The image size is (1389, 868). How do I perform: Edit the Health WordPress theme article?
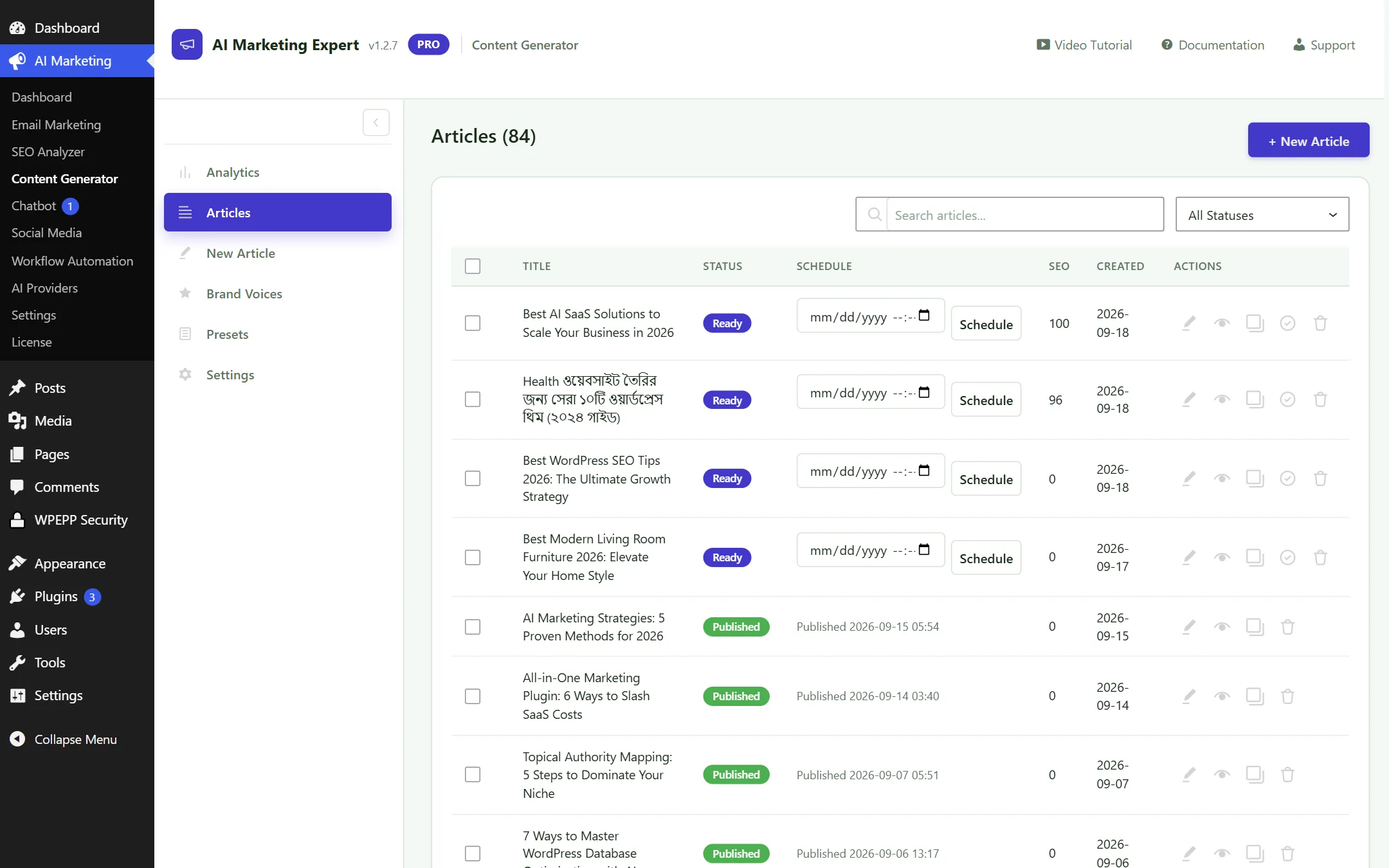[x=1189, y=399]
